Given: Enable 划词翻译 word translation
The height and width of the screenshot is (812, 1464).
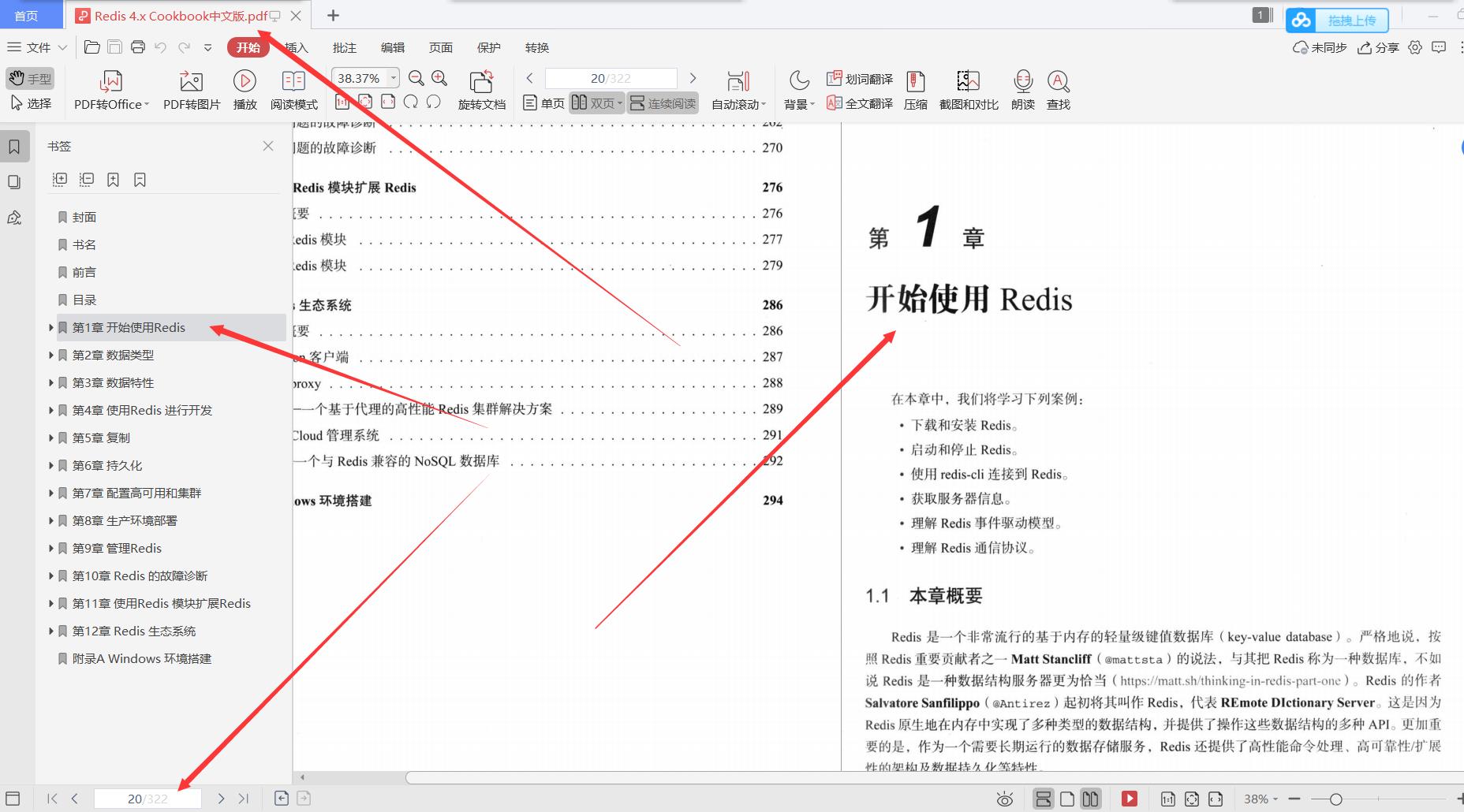Looking at the screenshot, I should click(860, 79).
